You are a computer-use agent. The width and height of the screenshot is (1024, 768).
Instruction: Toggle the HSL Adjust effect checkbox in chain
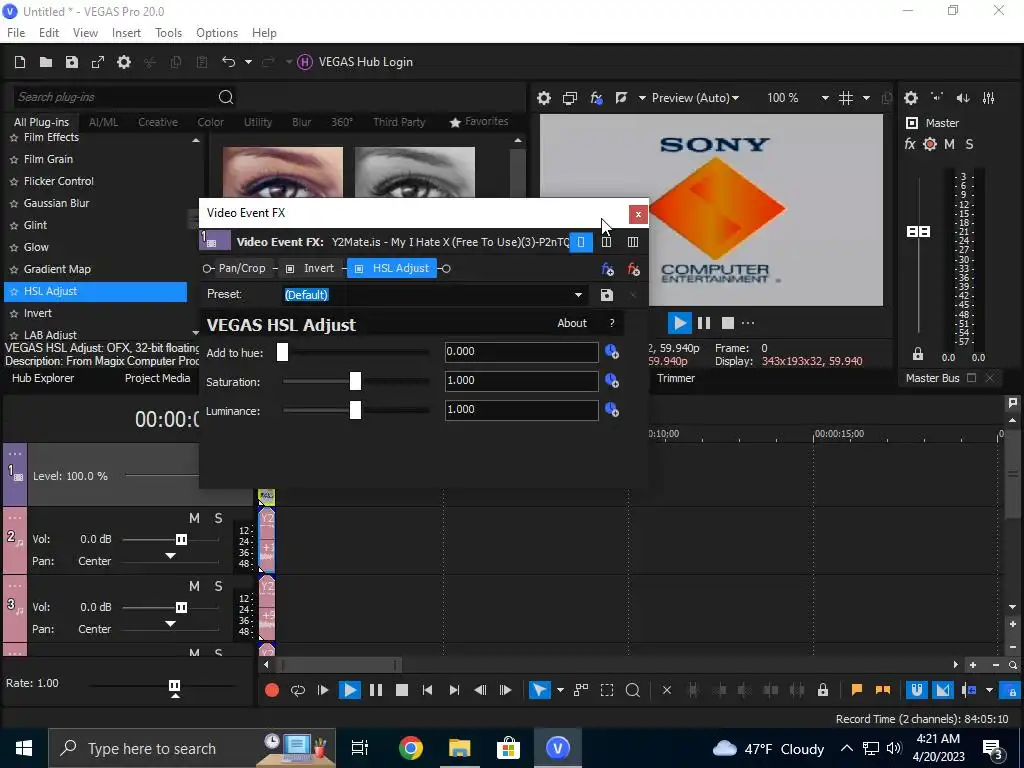click(359, 268)
